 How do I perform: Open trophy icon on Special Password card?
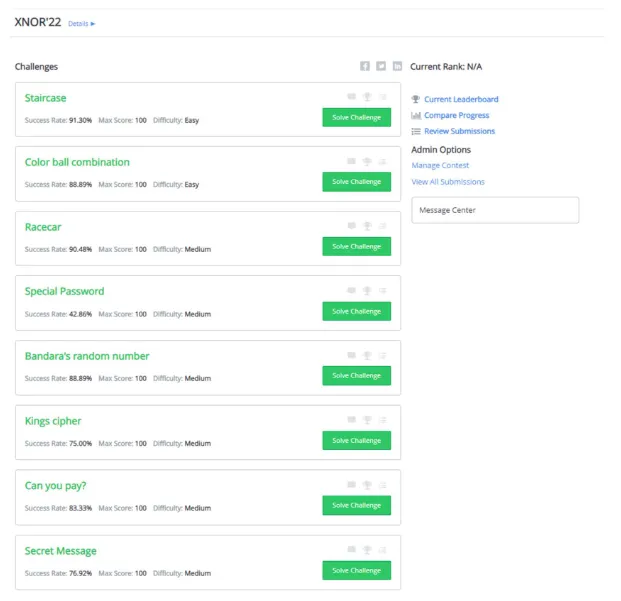[x=367, y=291]
